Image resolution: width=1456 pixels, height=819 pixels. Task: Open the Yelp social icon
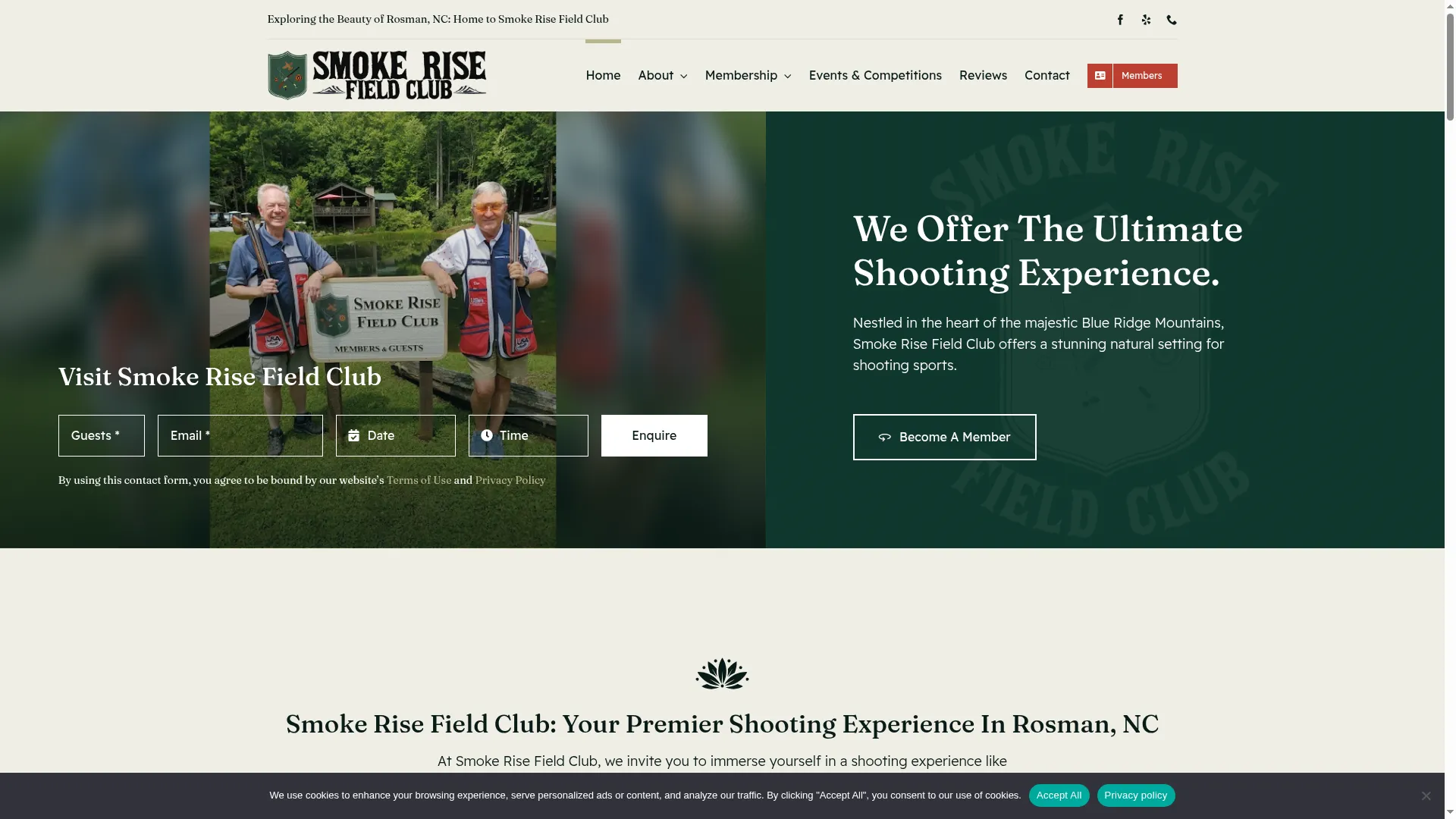tap(1146, 20)
